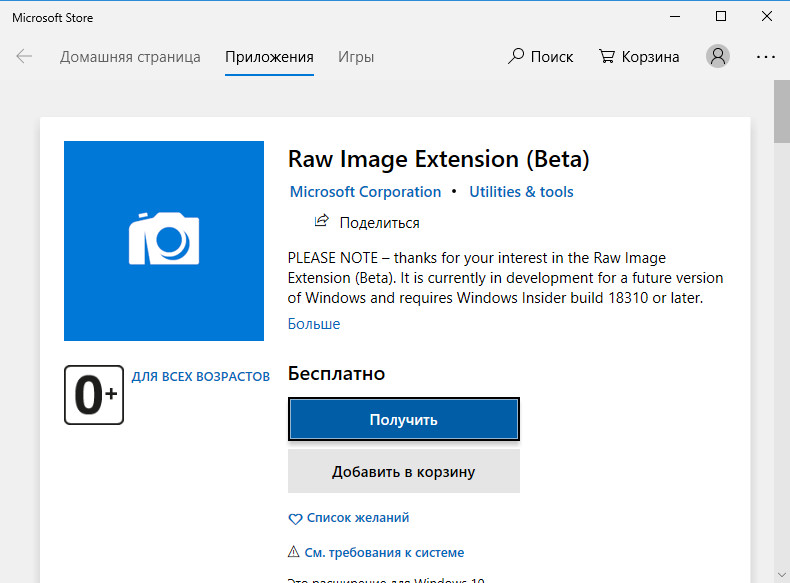
Task: Click the Добавить в корзину button
Action: (404, 472)
